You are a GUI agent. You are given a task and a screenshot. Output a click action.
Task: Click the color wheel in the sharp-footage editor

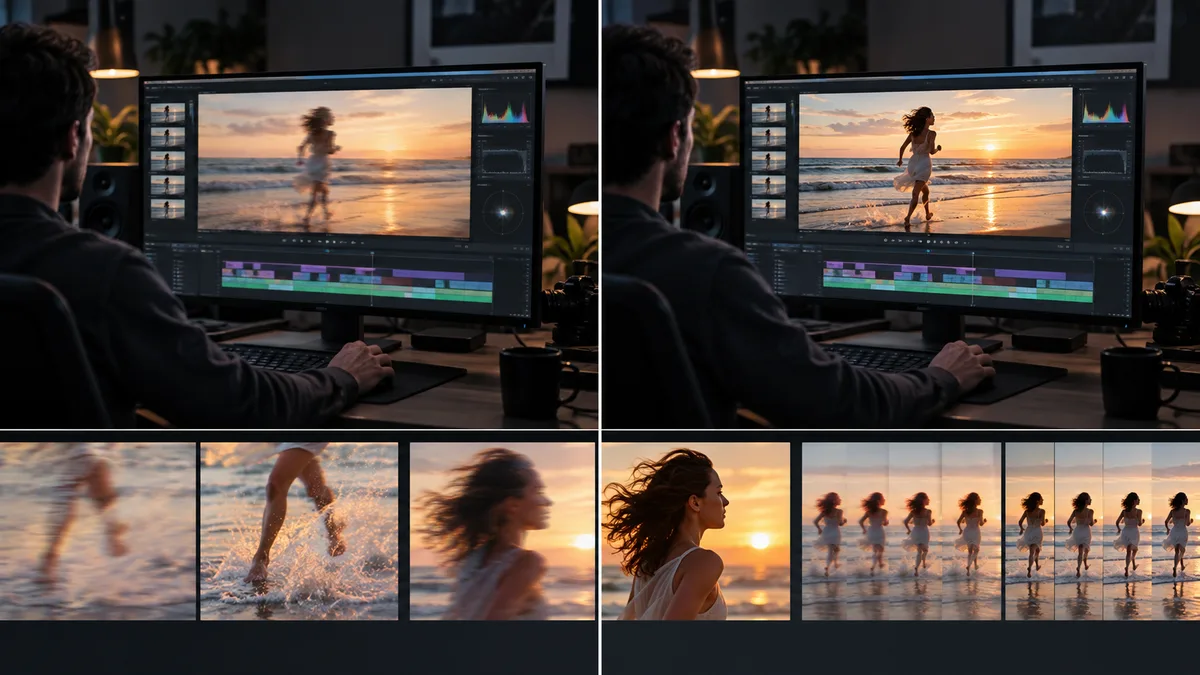coord(1106,211)
